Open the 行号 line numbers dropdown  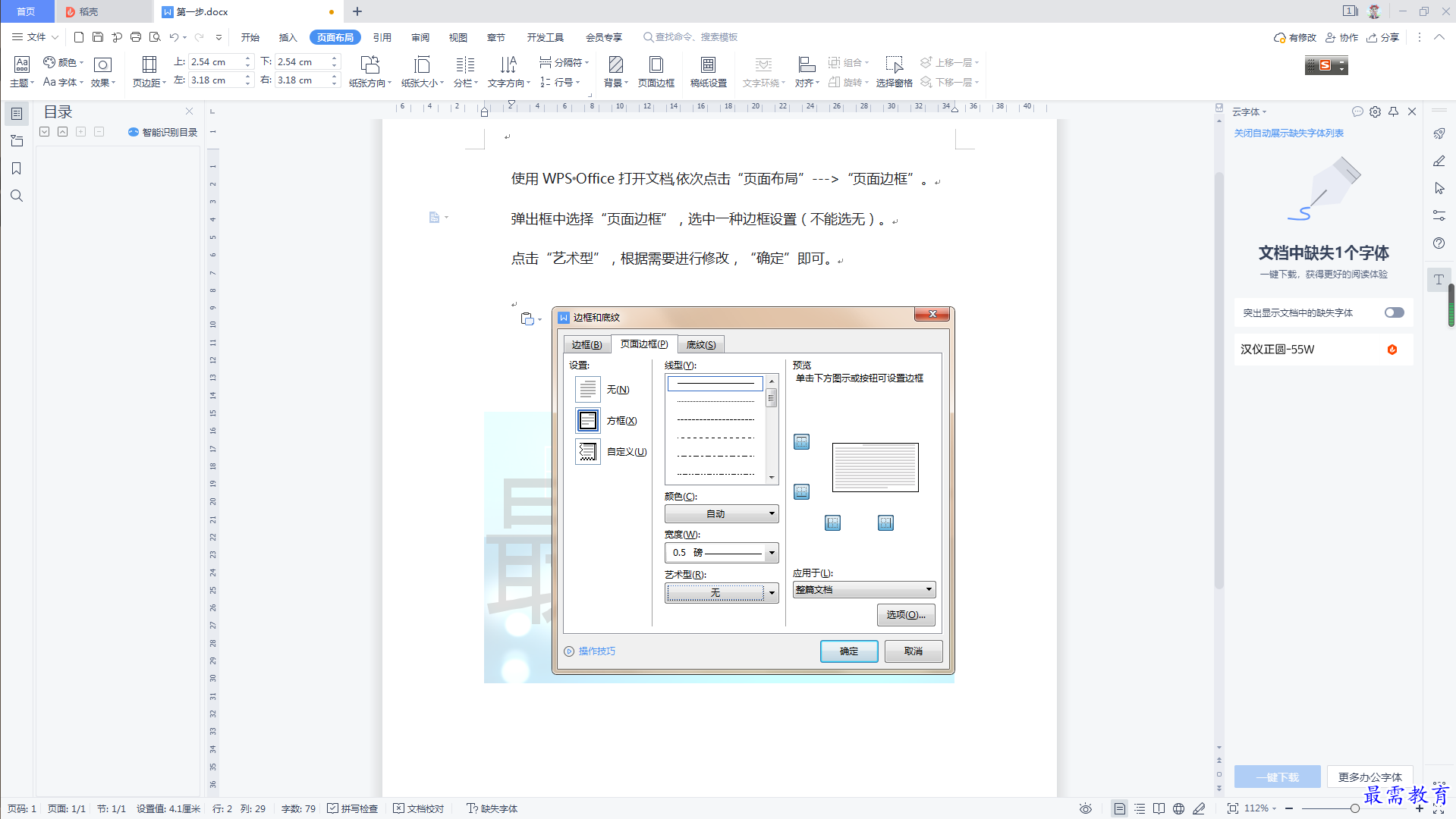pos(560,82)
